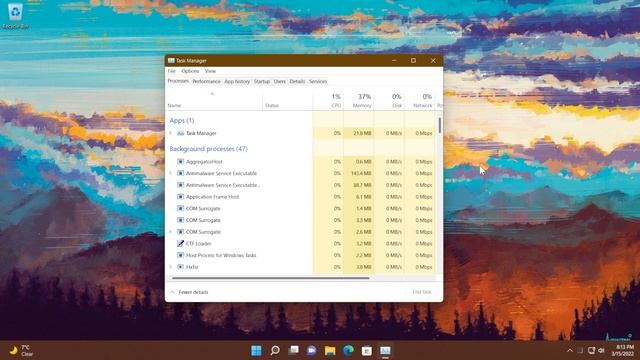
Task: Click the Fewer details button
Action: pyautogui.click(x=189, y=292)
